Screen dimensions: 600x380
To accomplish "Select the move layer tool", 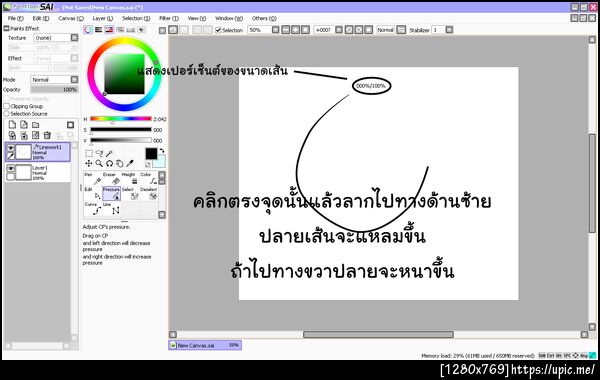I will [89, 163].
